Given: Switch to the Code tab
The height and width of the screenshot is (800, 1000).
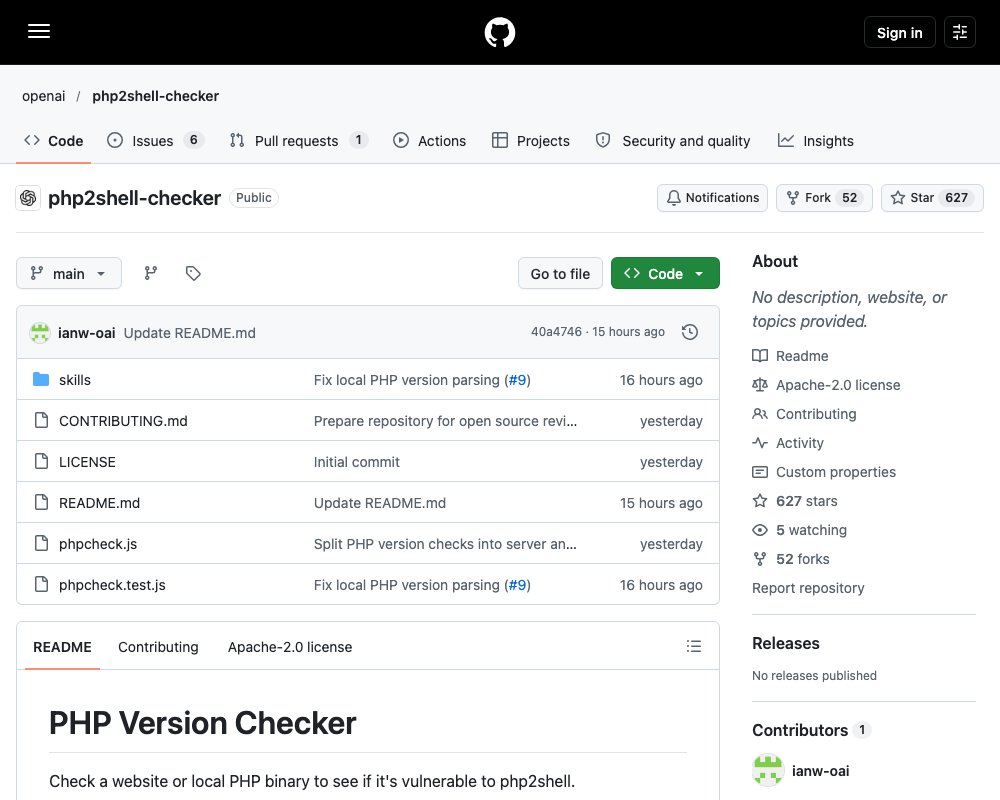Looking at the screenshot, I should click(54, 140).
